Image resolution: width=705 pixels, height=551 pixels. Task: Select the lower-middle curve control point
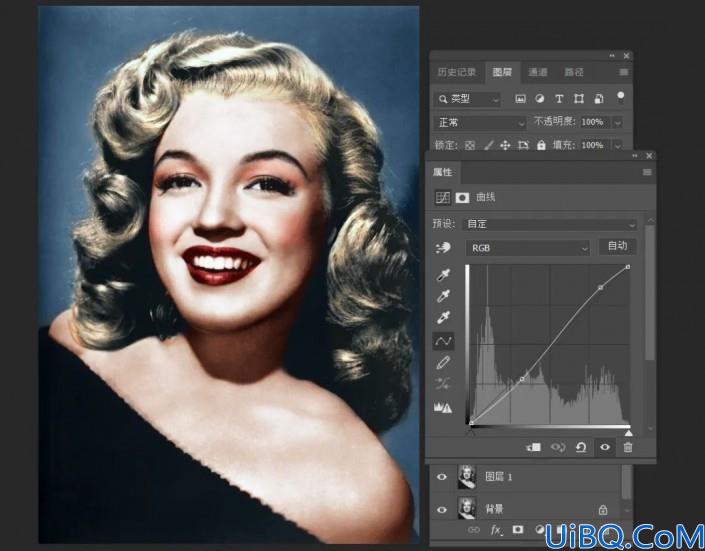click(522, 379)
